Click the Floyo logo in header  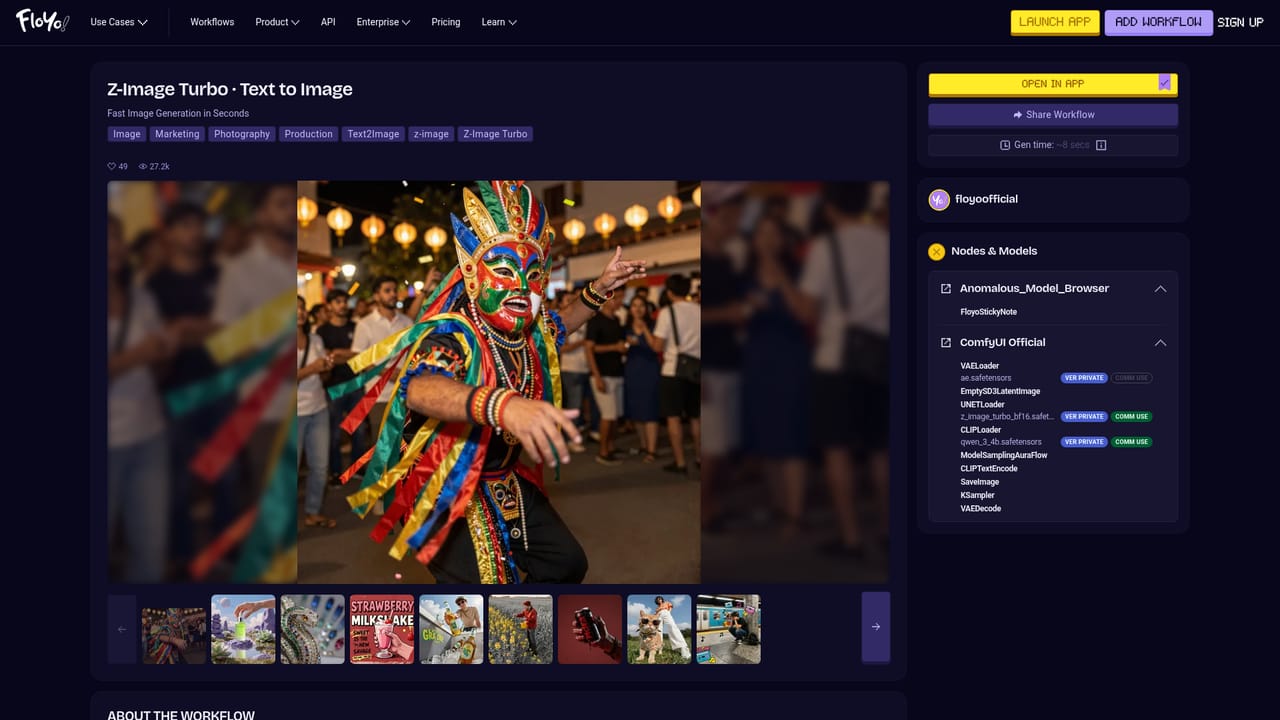(x=42, y=21)
